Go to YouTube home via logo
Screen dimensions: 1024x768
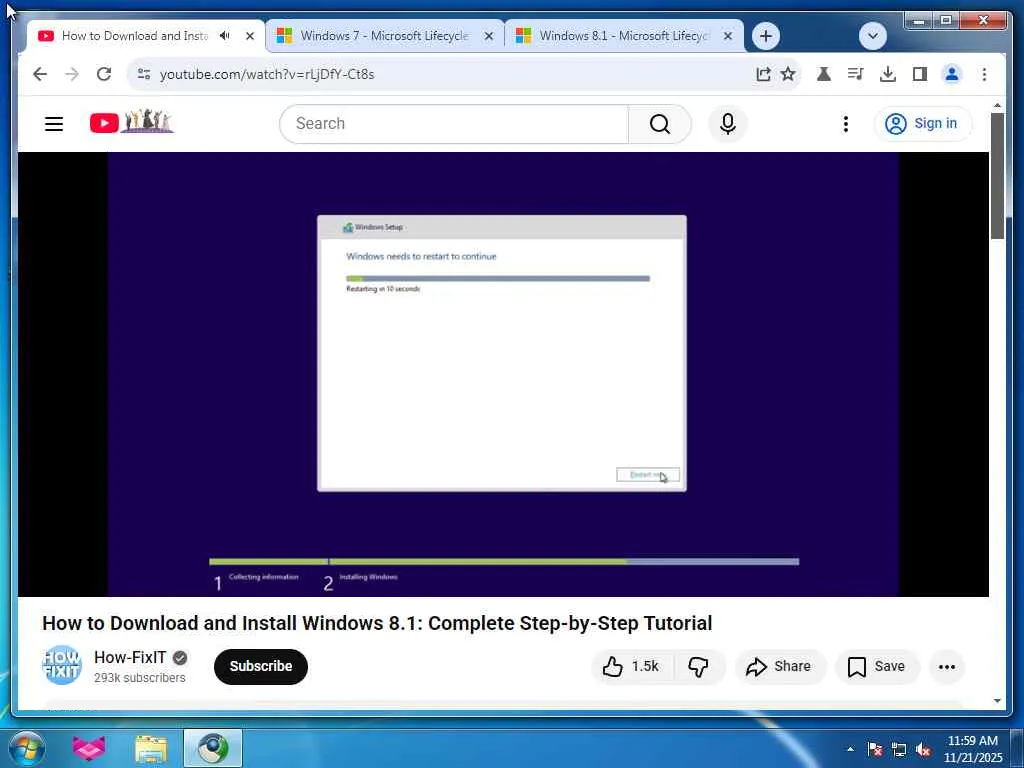point(131,122)
